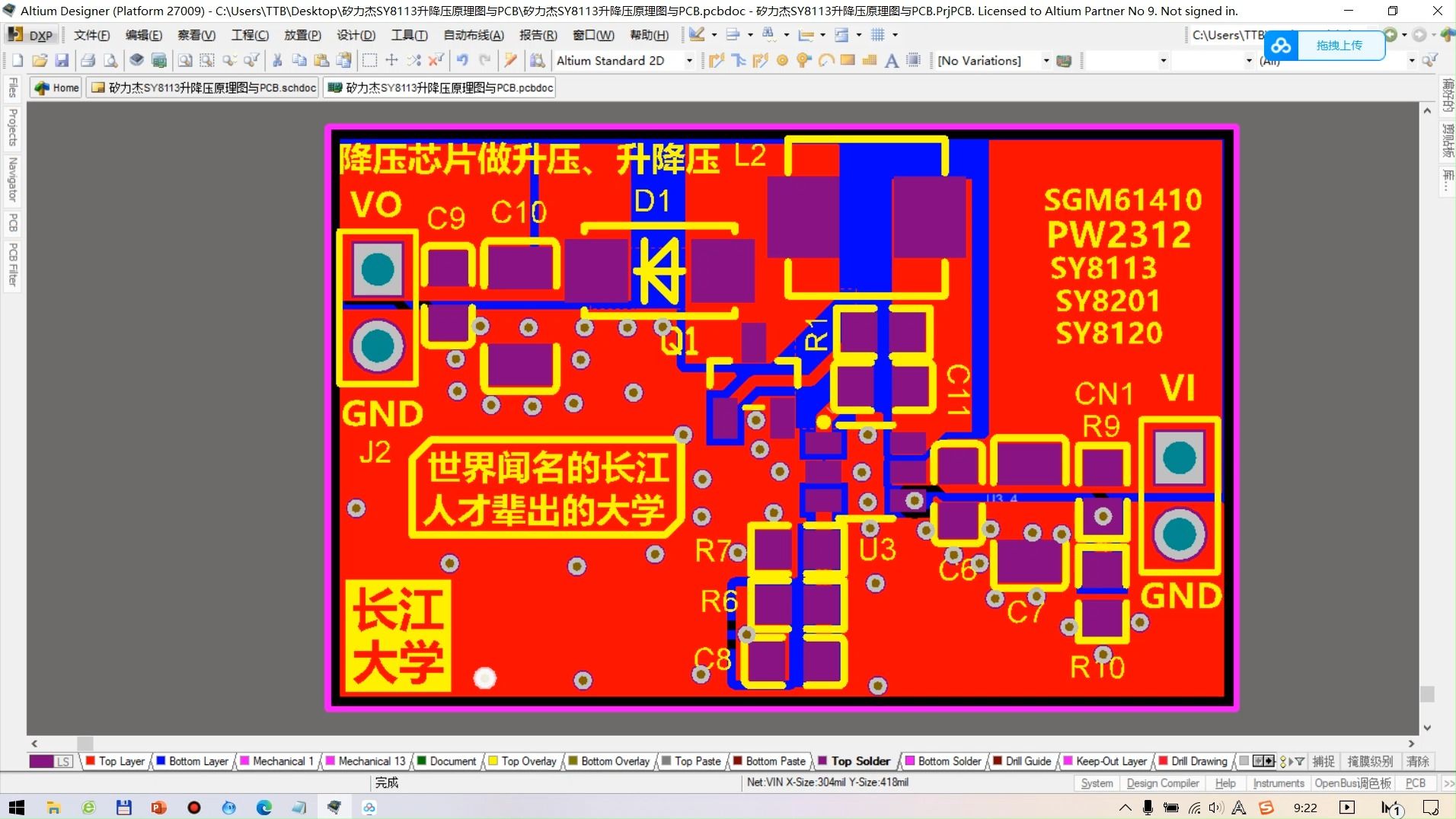Expand the grid options dropdown arrow
The height and width of the screenshot is (819, 1456).
pyautogui.click(x=895, y=35)
